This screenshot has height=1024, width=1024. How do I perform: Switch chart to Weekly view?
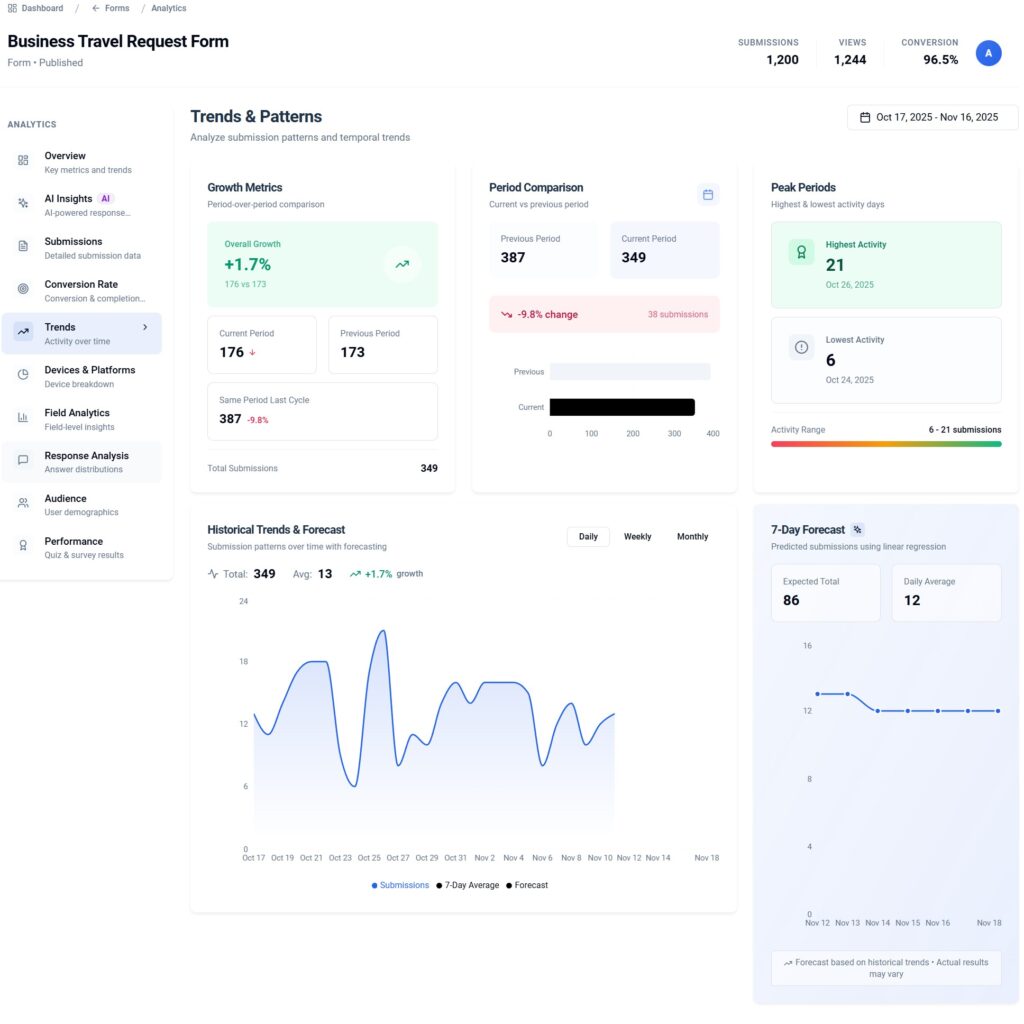(x=637, y=537)
